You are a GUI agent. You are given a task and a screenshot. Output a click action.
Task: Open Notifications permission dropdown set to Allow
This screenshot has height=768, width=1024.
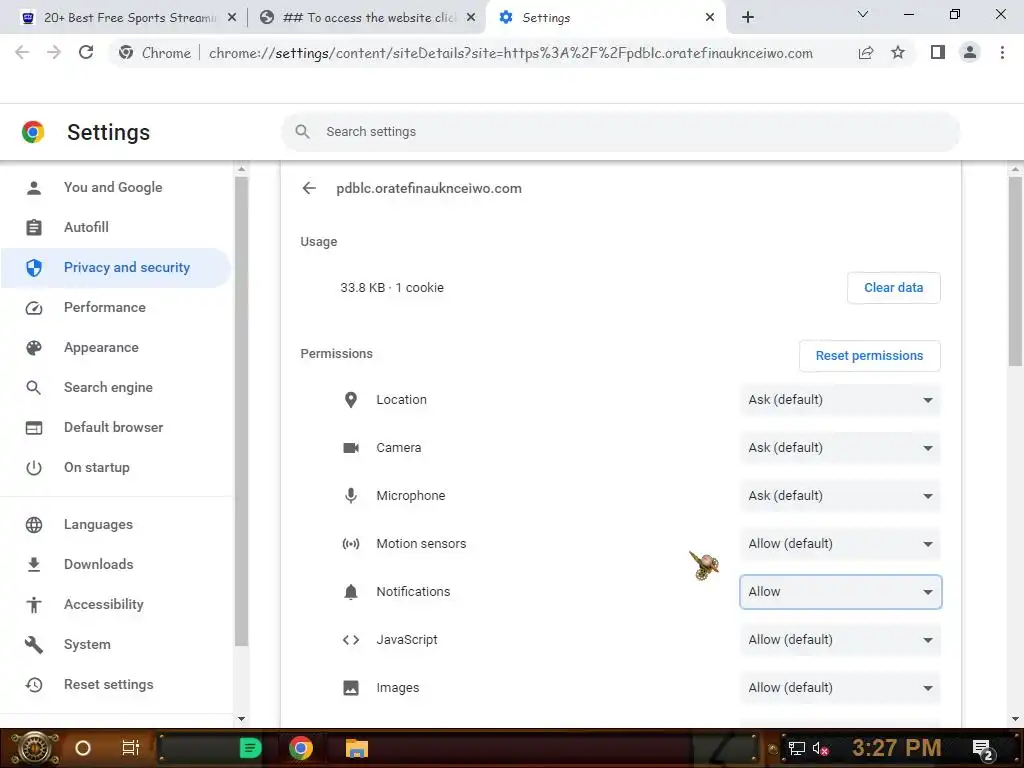point(840,592)
